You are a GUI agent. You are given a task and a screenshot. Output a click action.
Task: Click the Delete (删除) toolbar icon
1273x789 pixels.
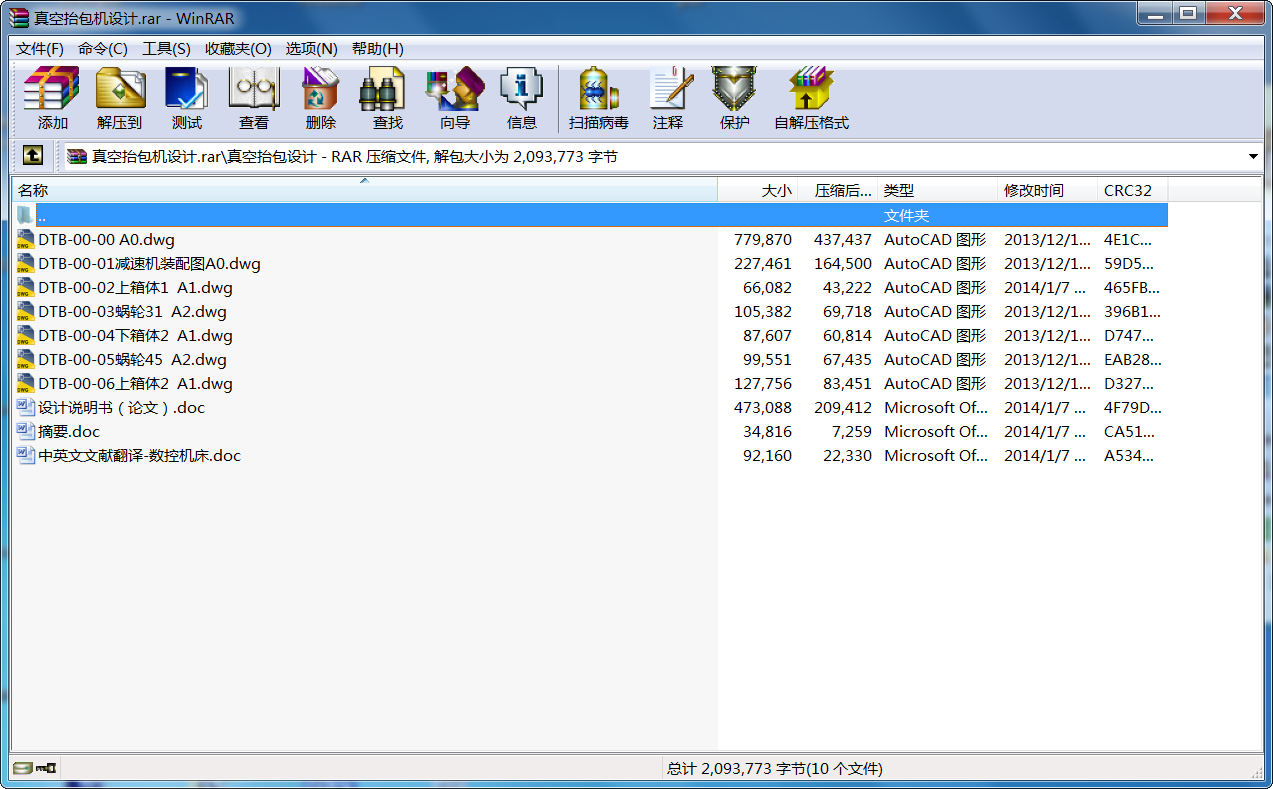coord(321,97)
